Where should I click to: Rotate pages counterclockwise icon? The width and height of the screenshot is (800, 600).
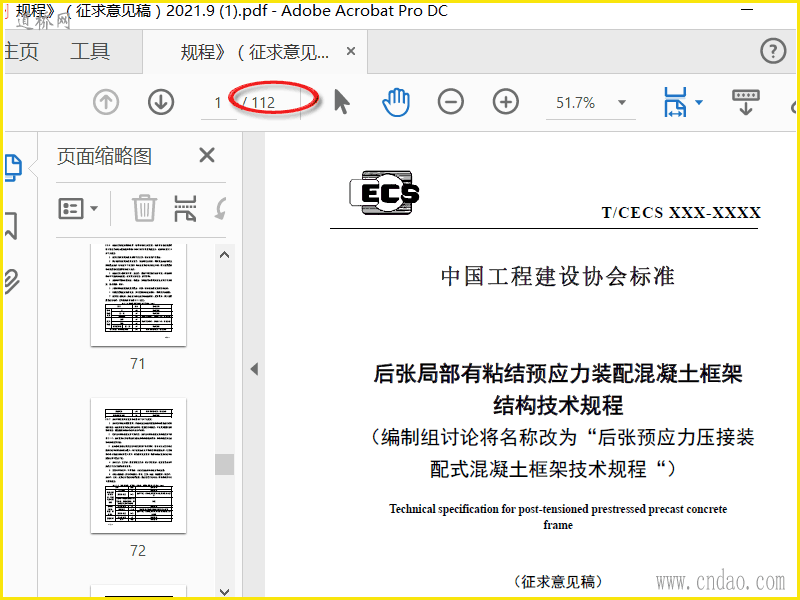click(220, 208)
